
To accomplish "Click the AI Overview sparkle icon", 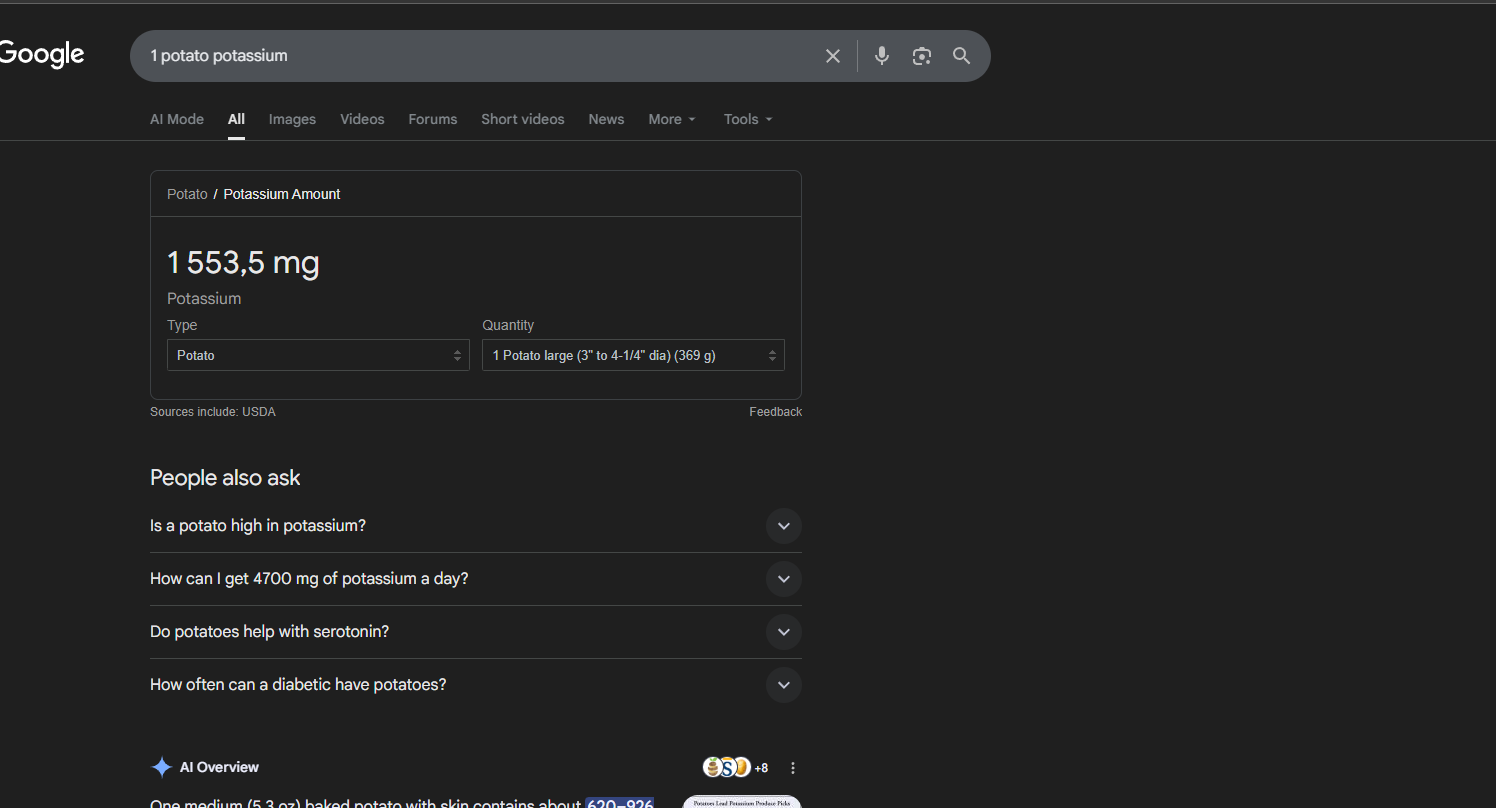I will (161, 768).
